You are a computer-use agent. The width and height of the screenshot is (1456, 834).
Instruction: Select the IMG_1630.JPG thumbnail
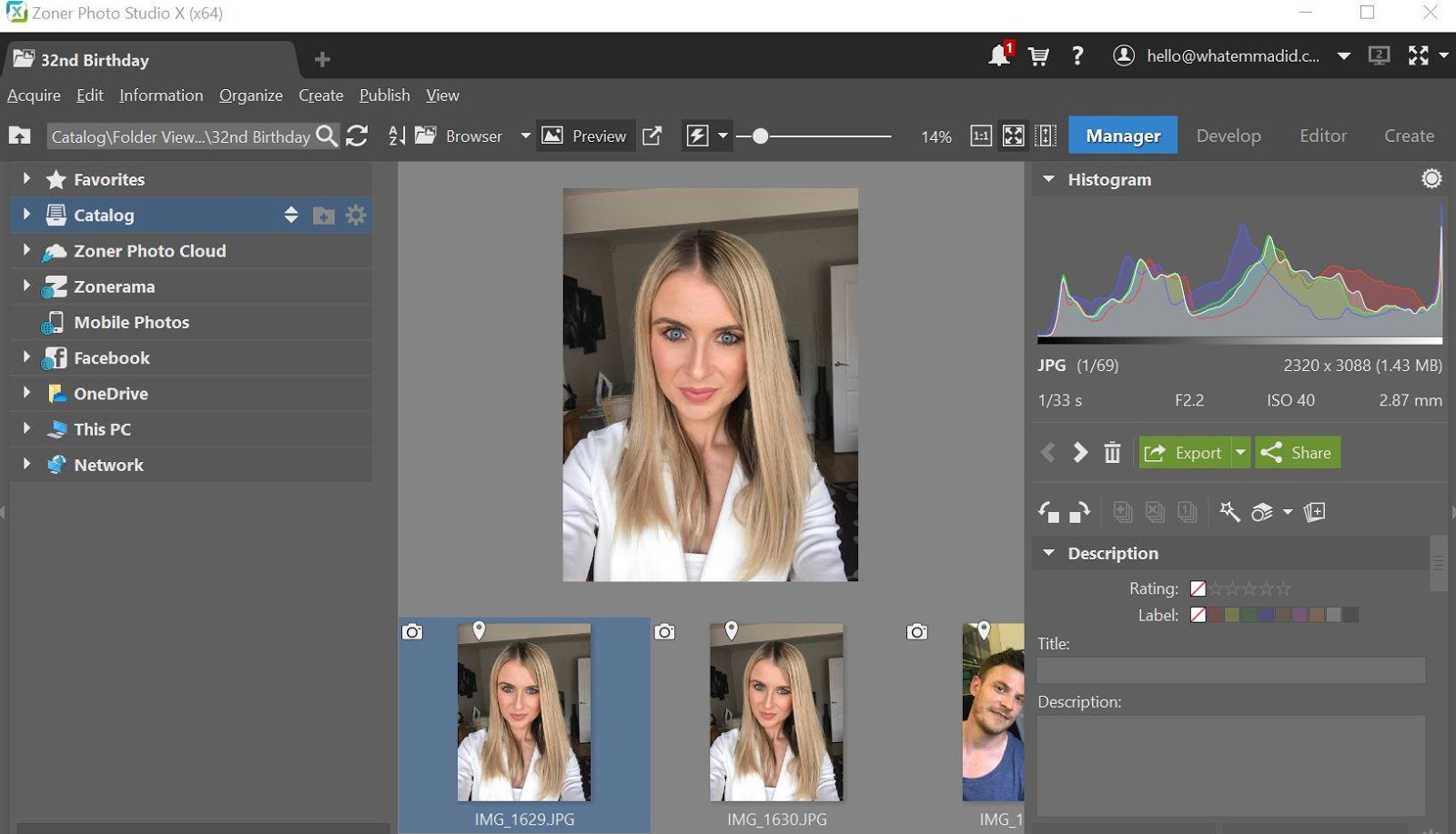(776, 713)
